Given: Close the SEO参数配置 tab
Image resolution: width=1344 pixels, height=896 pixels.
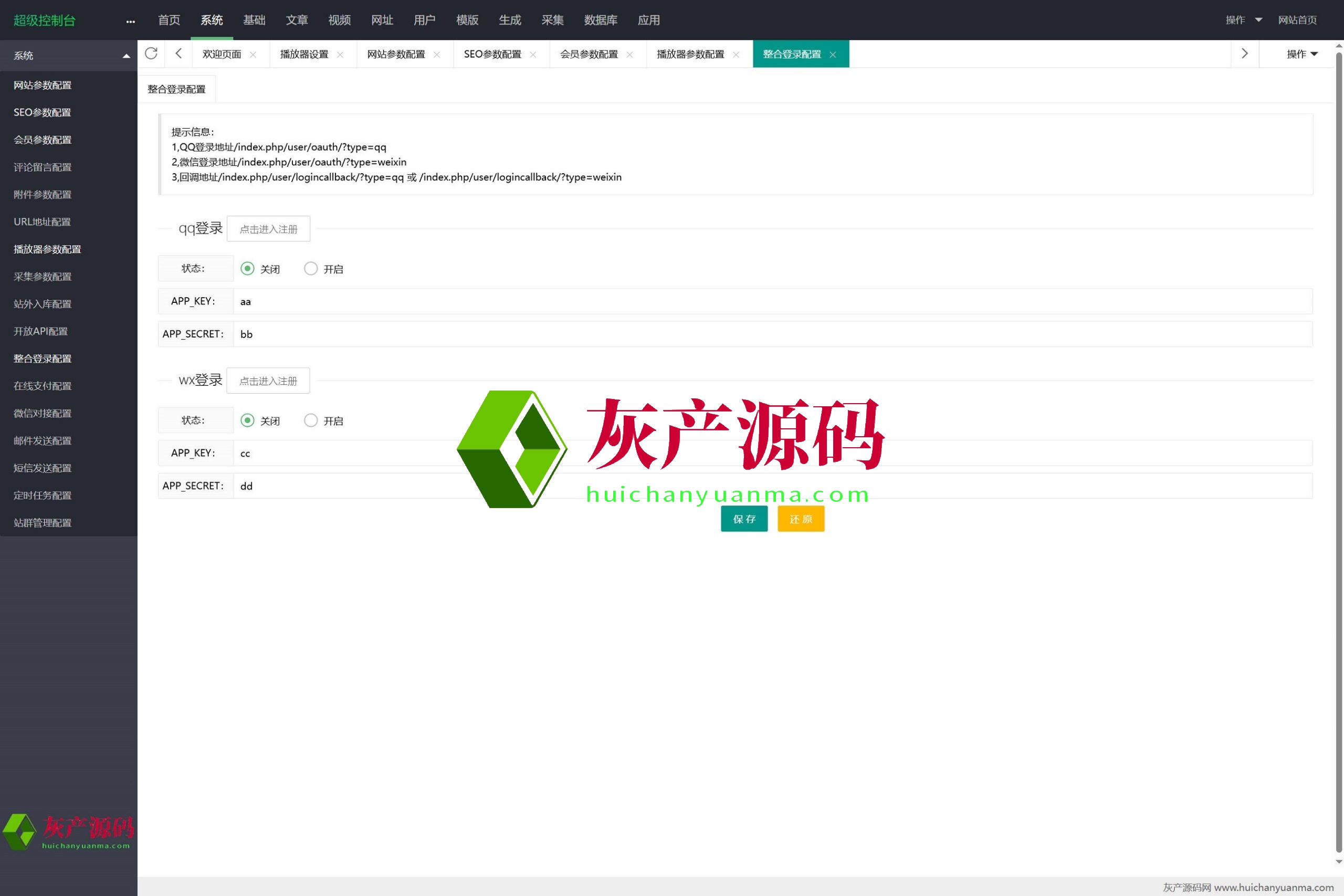Looking at the screenshot, I should [533, 55].
